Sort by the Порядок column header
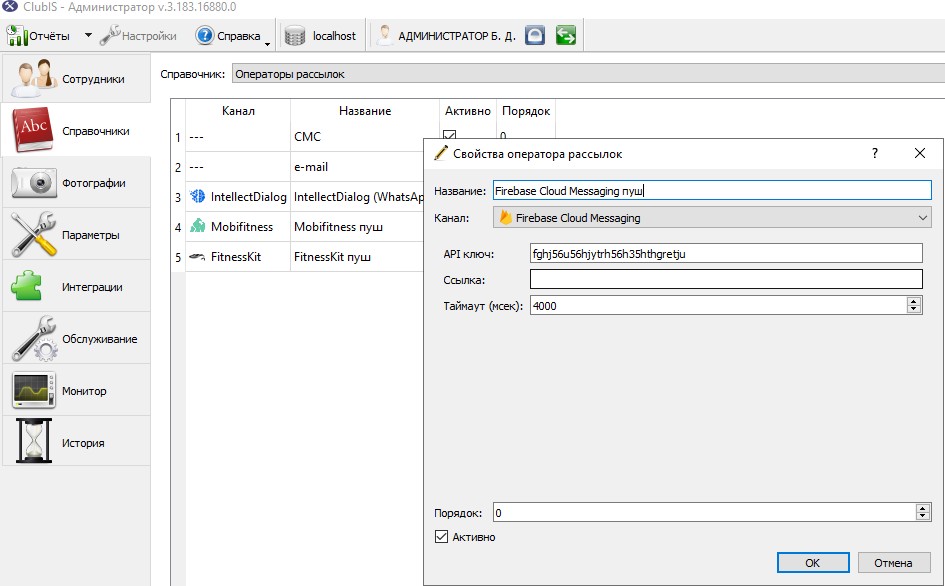 (526, 111)
